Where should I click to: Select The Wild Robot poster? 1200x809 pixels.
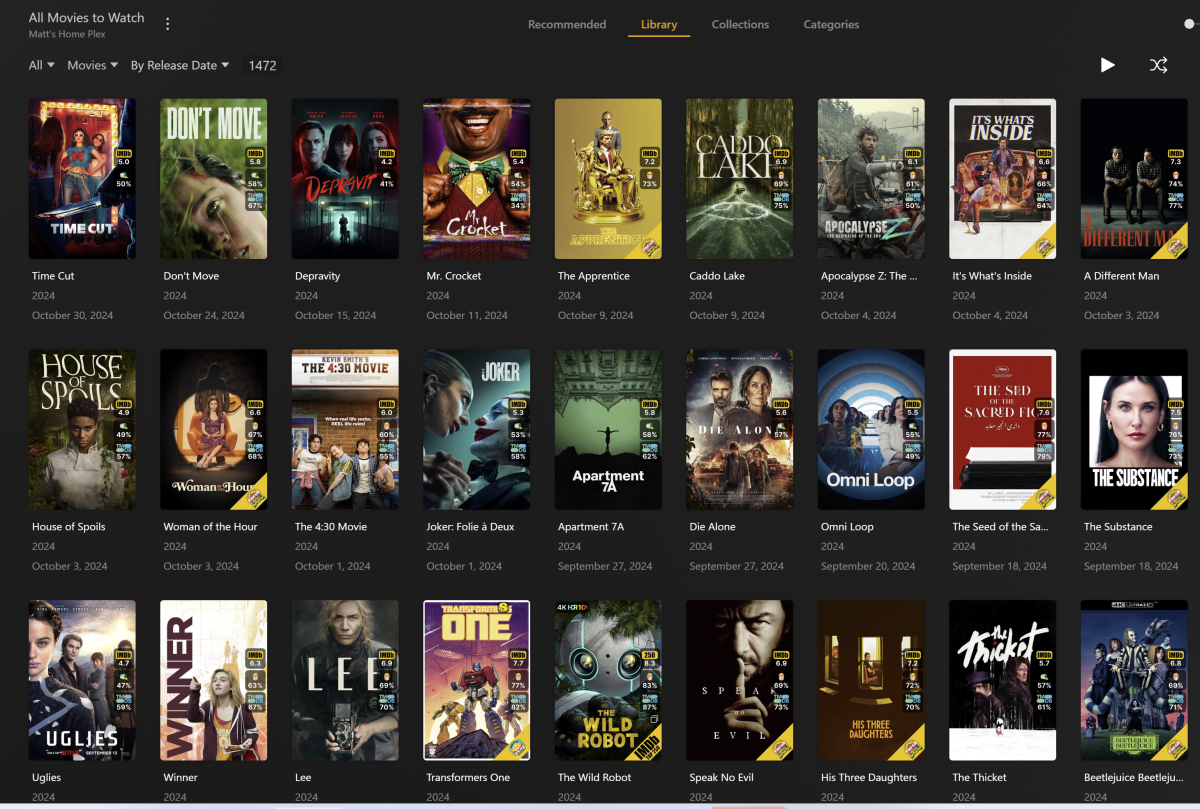coord(608,680)
